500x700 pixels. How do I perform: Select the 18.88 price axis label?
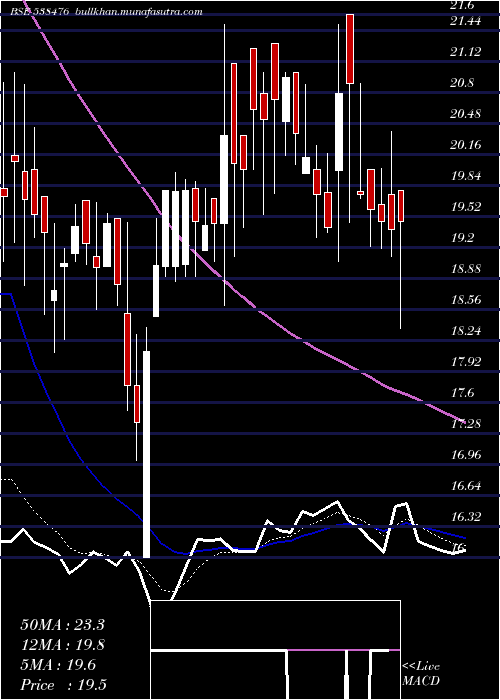466,269
